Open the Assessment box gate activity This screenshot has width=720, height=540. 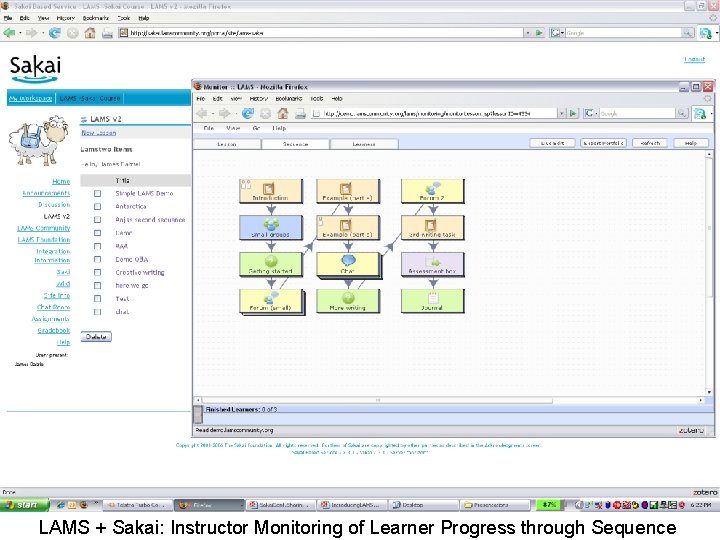[433, 264]
